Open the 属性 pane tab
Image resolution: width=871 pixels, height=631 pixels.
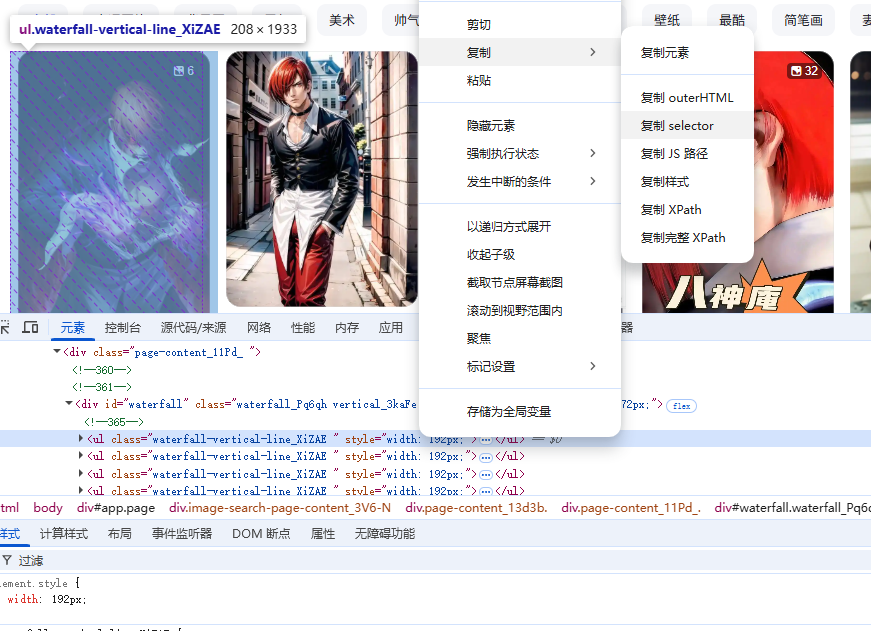pos(323,534)
